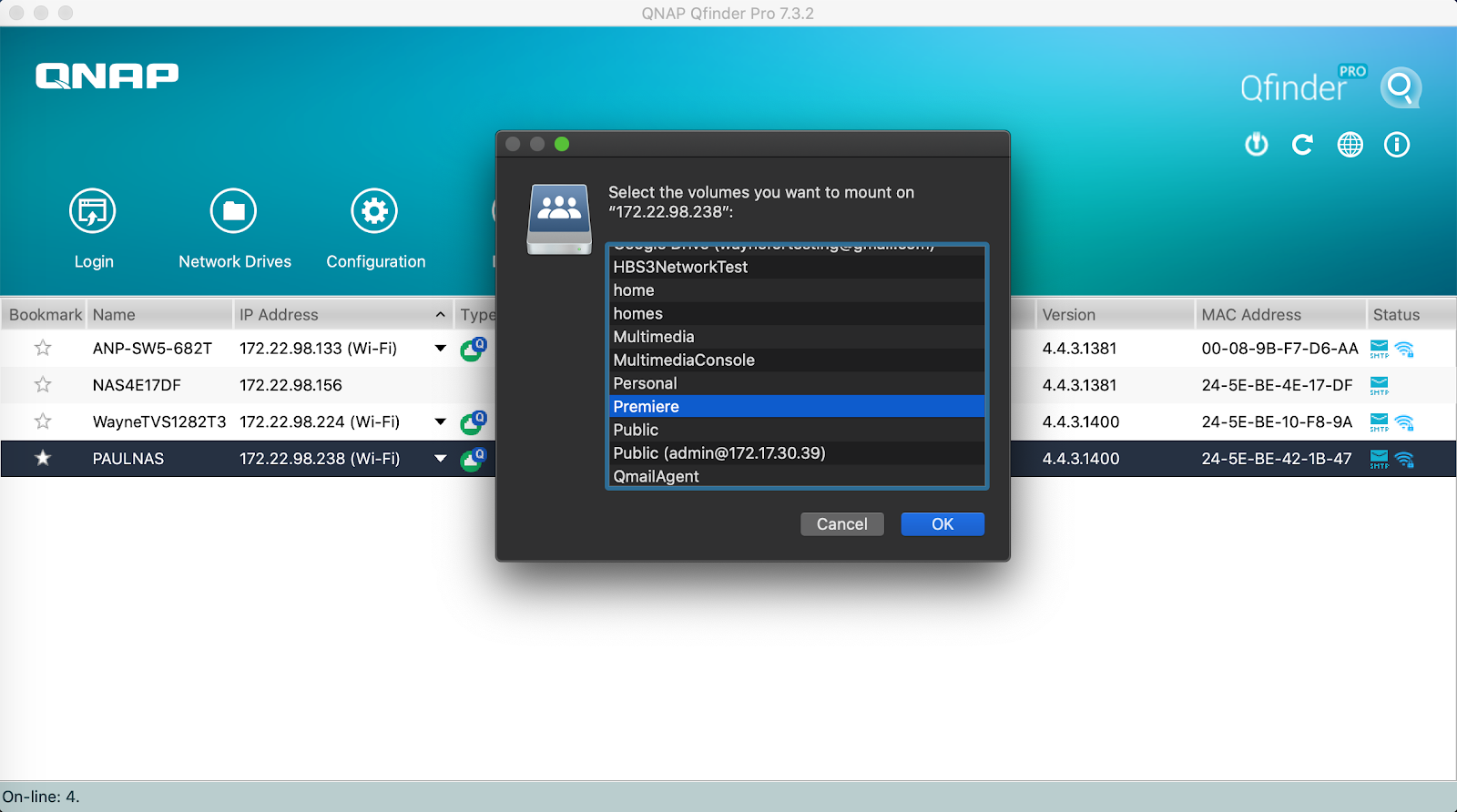Click the shared volume server icon in dialog
Viewport: 1457px width, 812px height.
pos(559,218)
